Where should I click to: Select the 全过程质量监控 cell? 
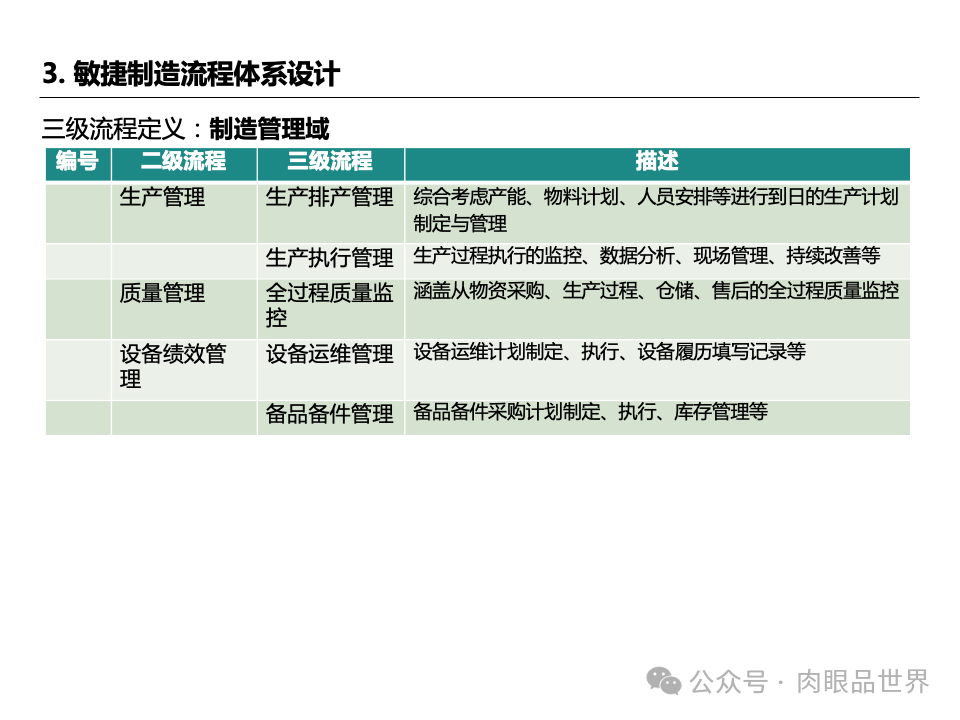pos(331,308)
